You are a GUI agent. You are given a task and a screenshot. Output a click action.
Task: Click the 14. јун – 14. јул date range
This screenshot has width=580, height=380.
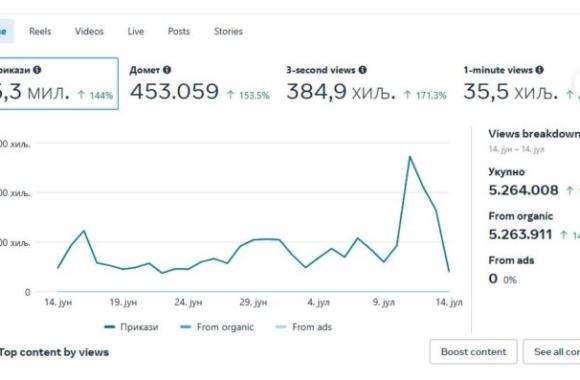tap(516, 149)
